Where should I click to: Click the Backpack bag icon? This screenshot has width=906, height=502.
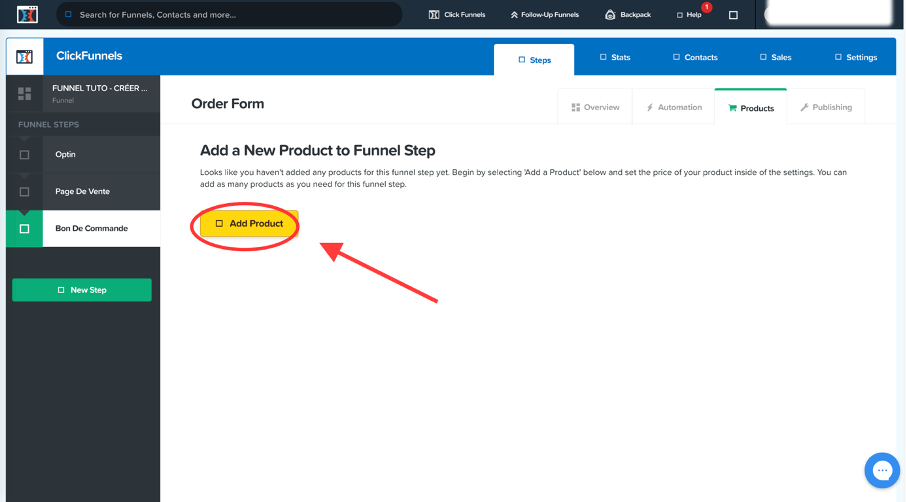610,14
